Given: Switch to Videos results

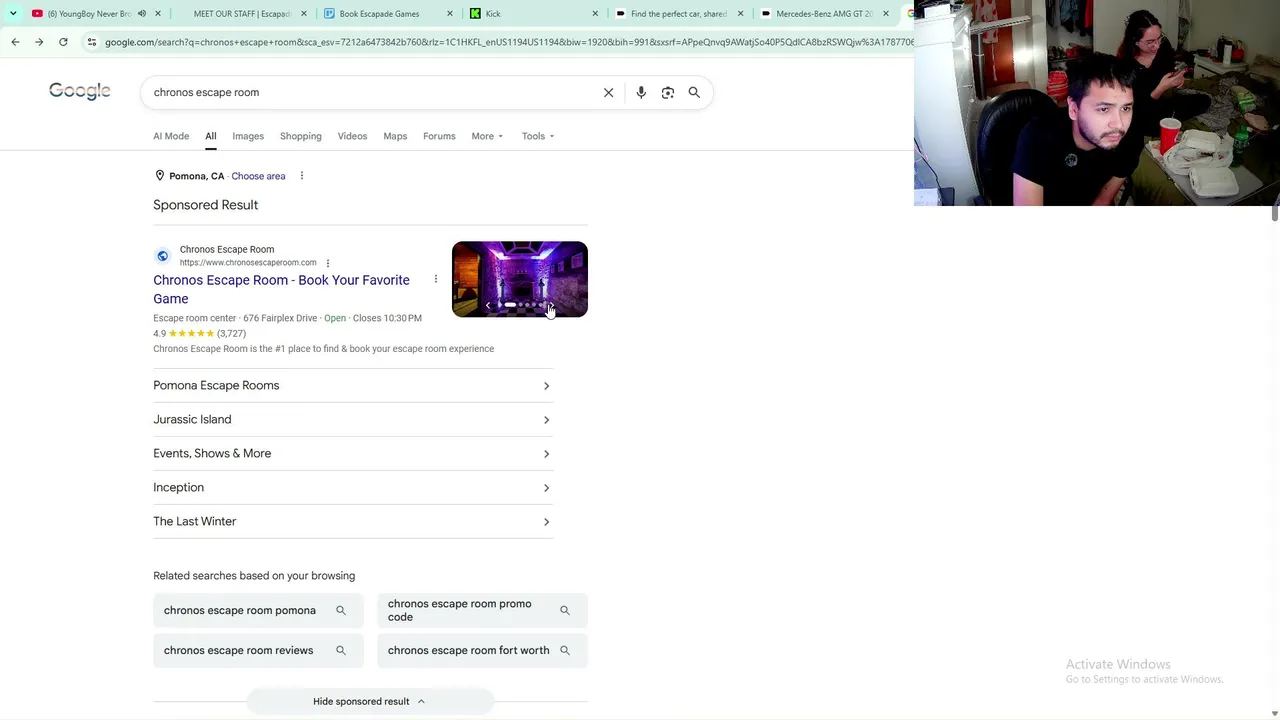Looking at the screenshot, I should pyautogui.click(x=352, y=136).
